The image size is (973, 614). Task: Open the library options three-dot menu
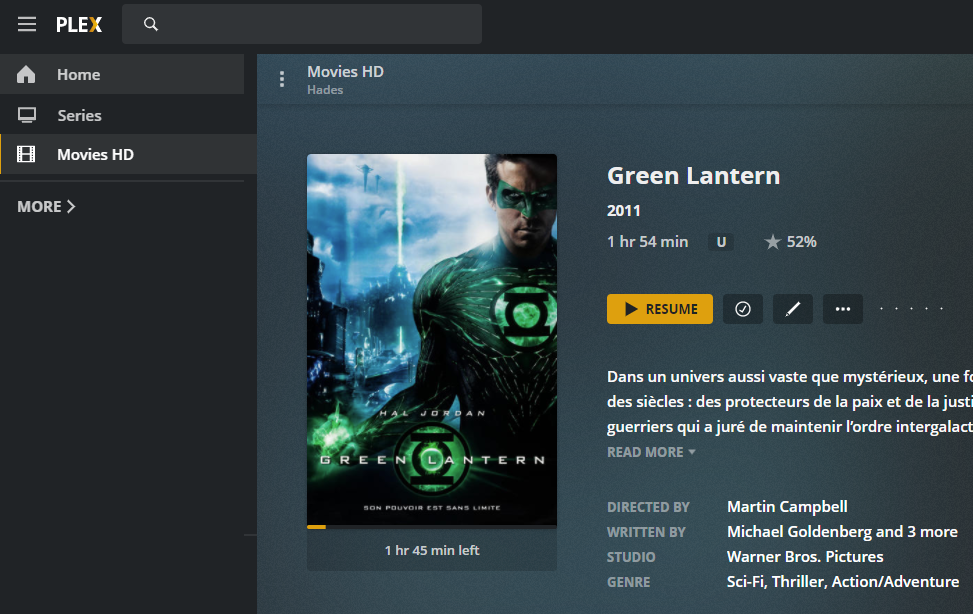[x=282, y=79]
